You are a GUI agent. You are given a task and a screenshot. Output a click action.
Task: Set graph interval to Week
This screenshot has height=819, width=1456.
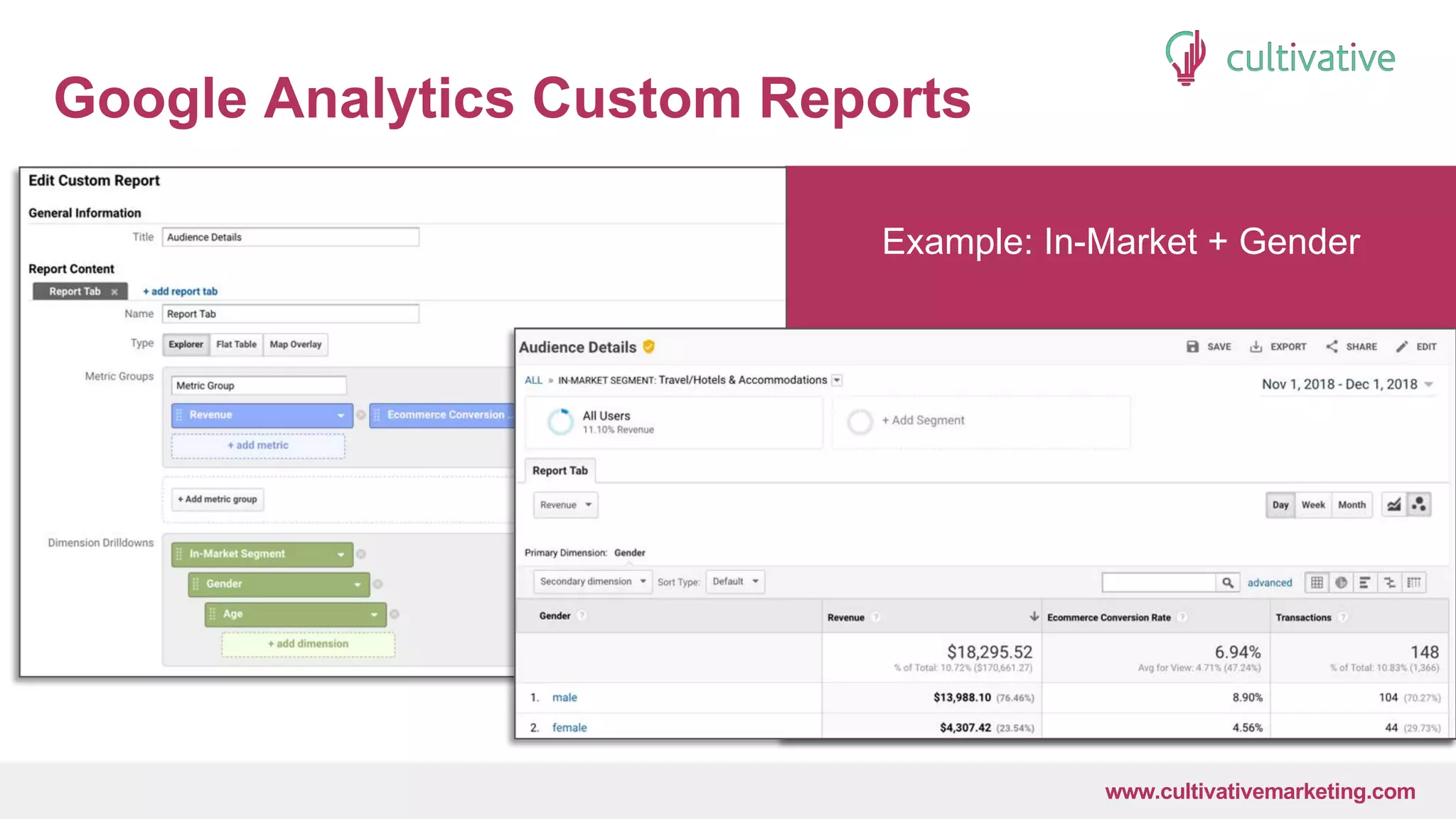[1313, 505]
